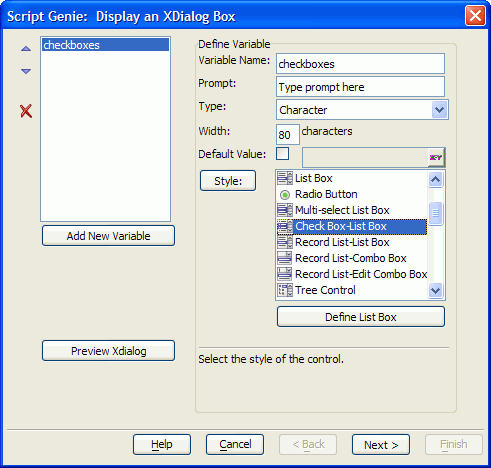491x468 pixels.
Task: Click Define List Box button
Action: (x=361, y=317)
